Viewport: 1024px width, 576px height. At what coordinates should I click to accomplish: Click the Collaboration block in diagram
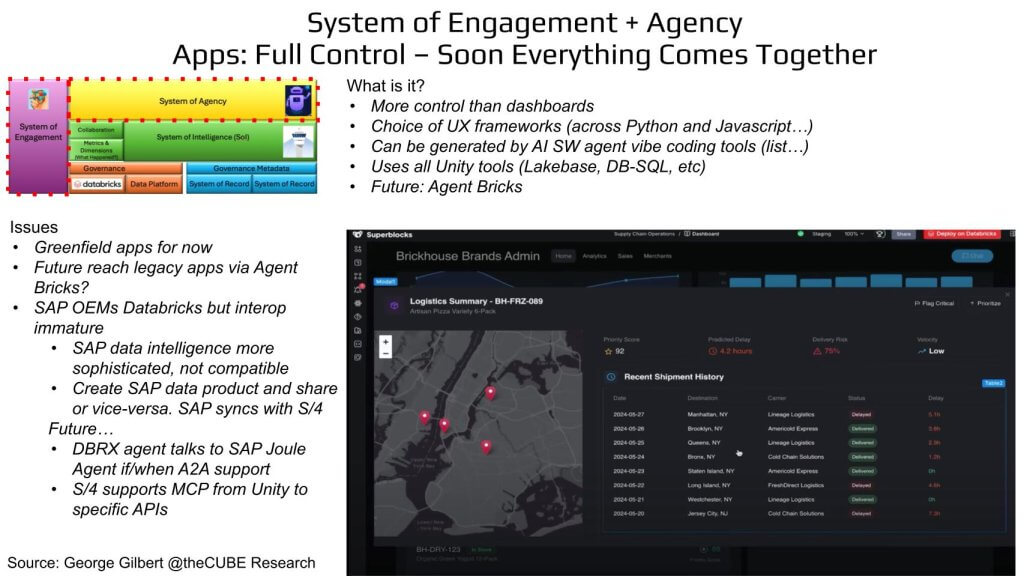(x=96, y=129)
